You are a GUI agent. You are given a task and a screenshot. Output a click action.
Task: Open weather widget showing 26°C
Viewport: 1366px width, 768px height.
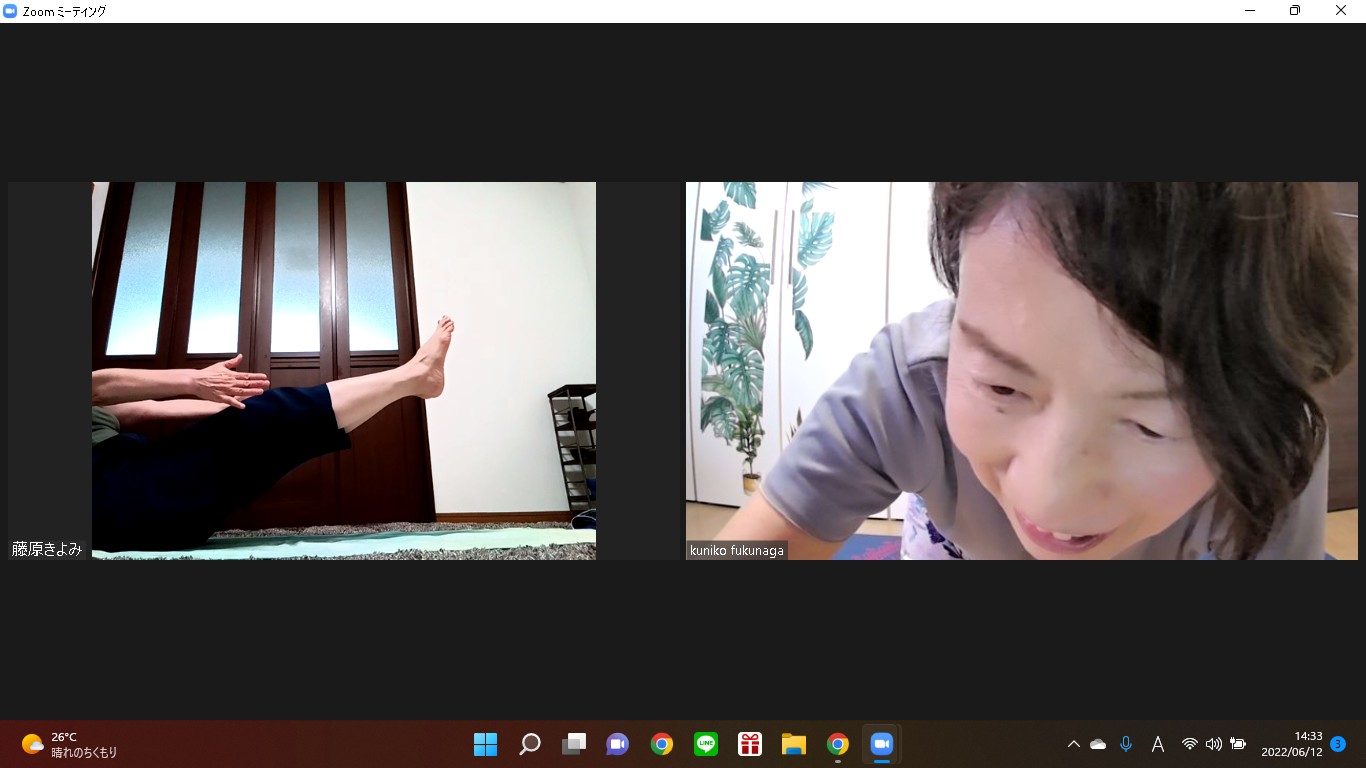pyautogui.click(x=70, y=744)
